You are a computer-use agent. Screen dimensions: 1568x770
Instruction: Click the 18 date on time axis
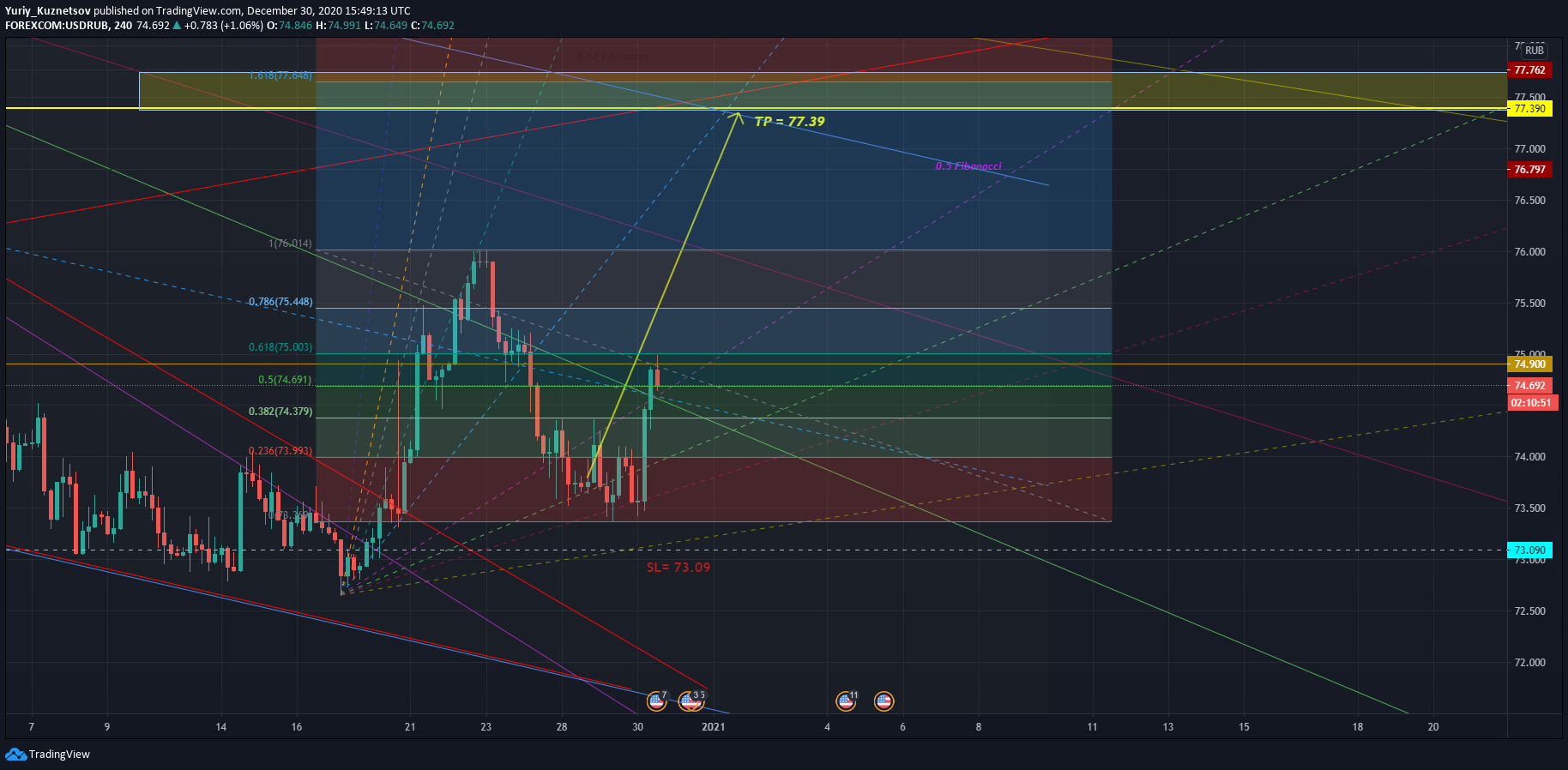pos(1357,727)
